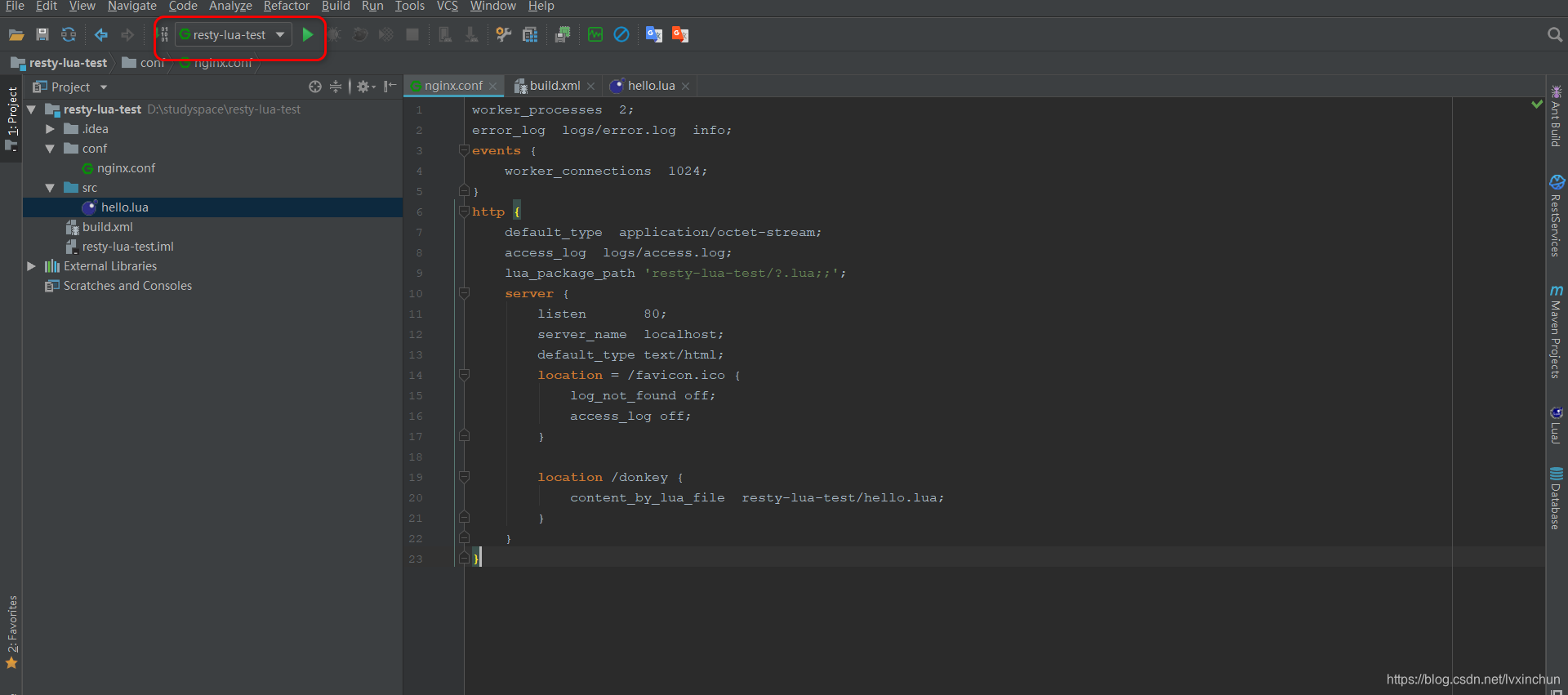
Task: Fold the events block at line 3
Action: click(464, 150)
